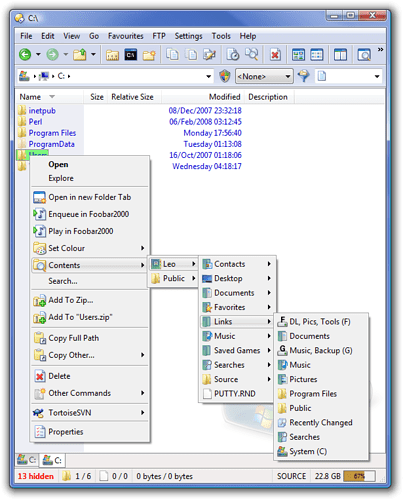Click the green Back arrow button
This screenshot has width=403, height=500.
click(x=25, y=54)
